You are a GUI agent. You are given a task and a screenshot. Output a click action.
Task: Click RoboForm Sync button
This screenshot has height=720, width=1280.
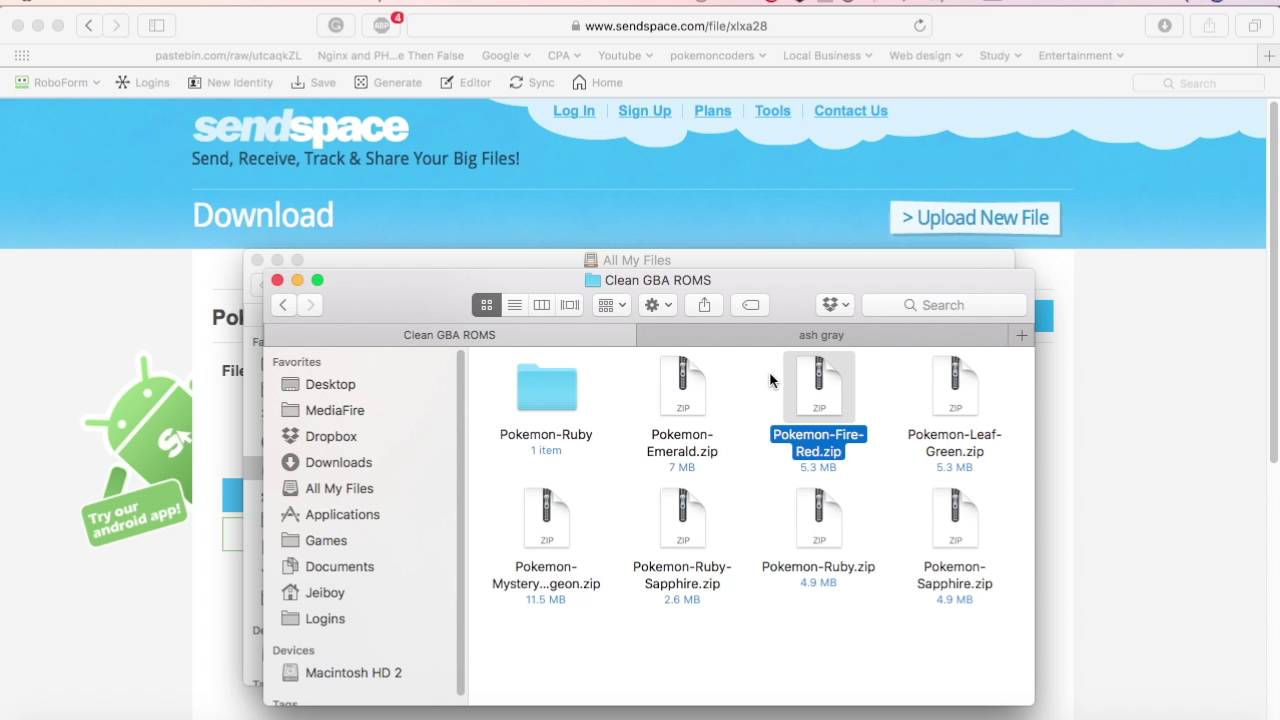point(532,83)
